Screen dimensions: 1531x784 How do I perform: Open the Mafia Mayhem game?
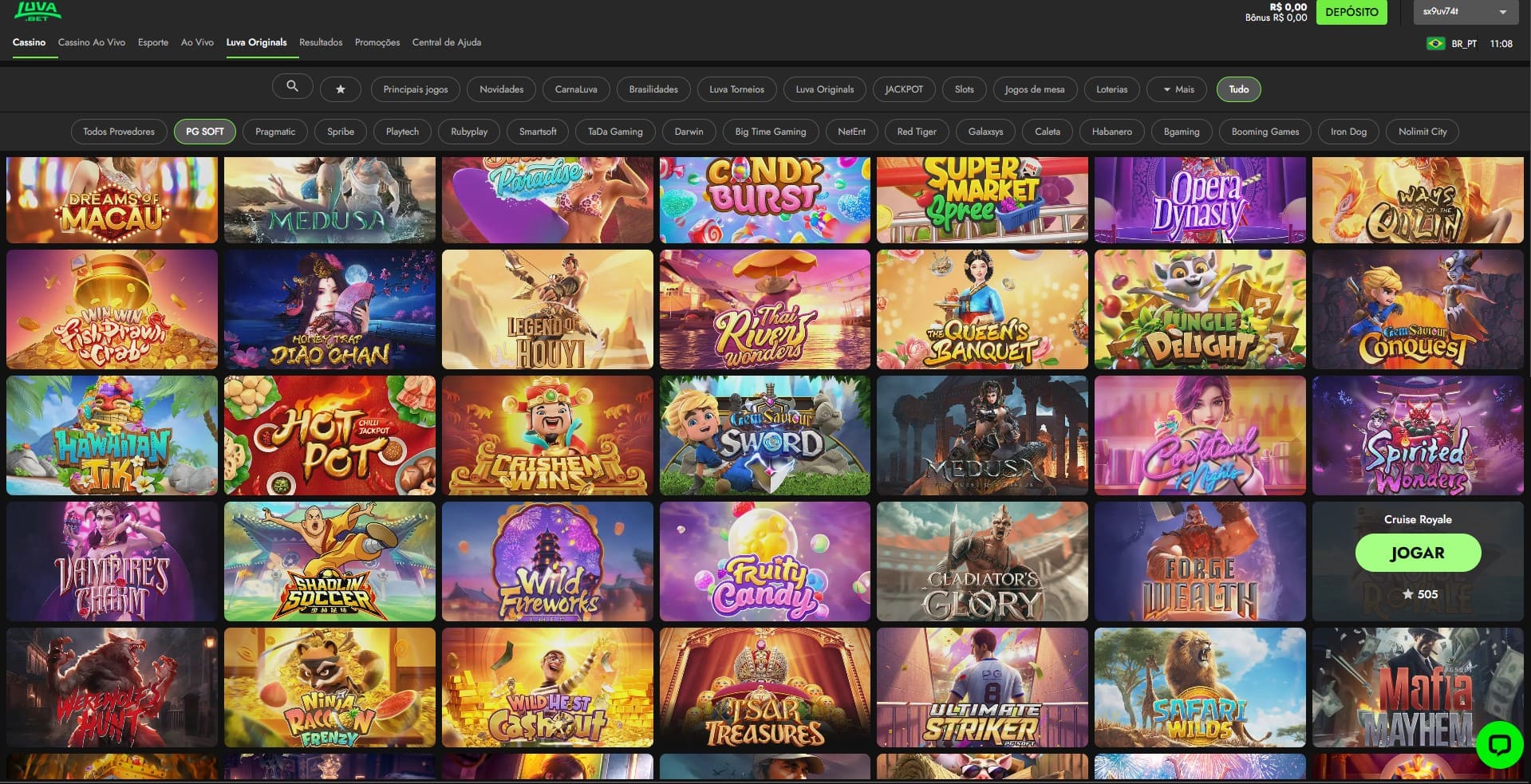[1418, 687]
